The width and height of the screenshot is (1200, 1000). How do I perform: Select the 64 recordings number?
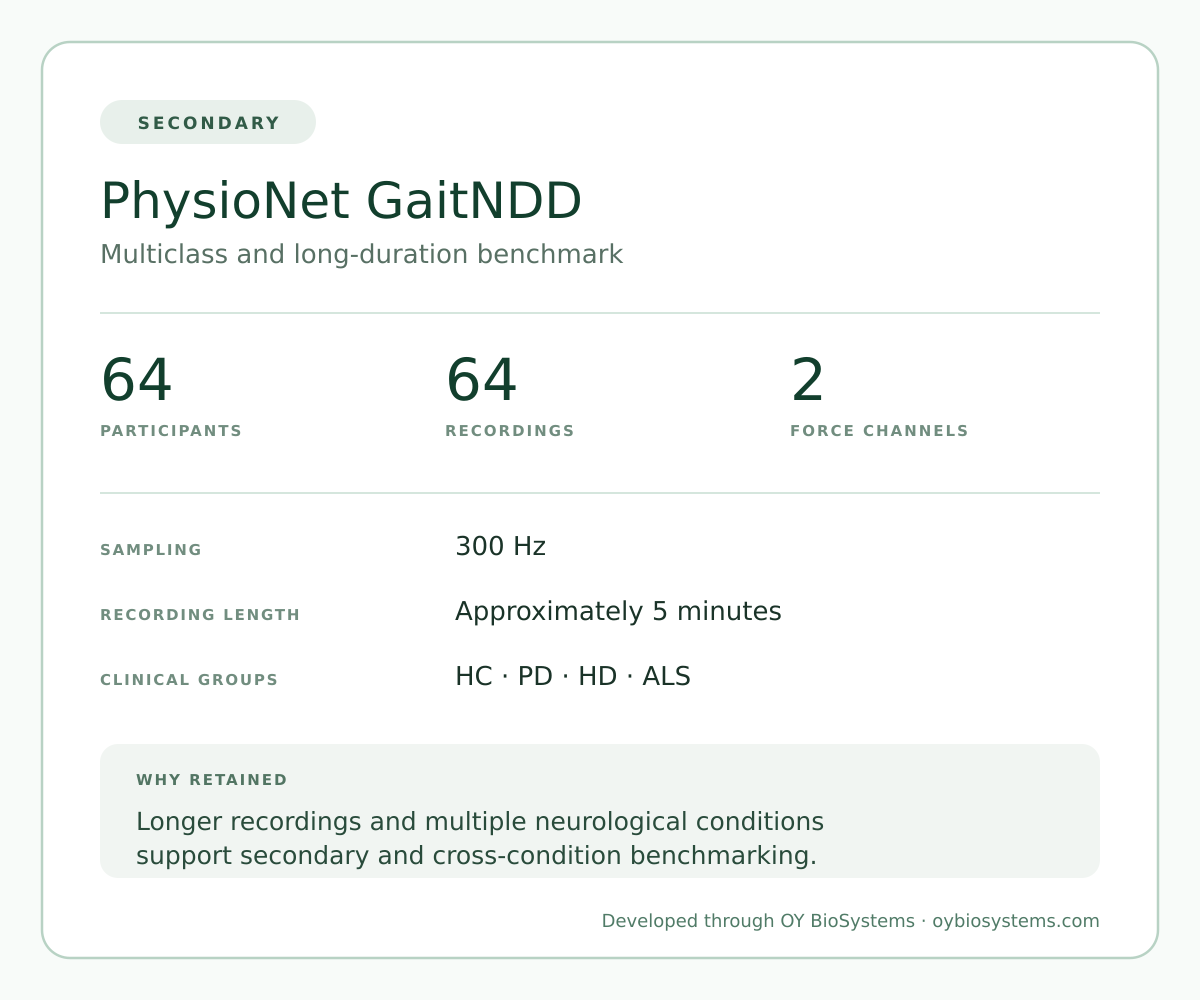[481, 381]
